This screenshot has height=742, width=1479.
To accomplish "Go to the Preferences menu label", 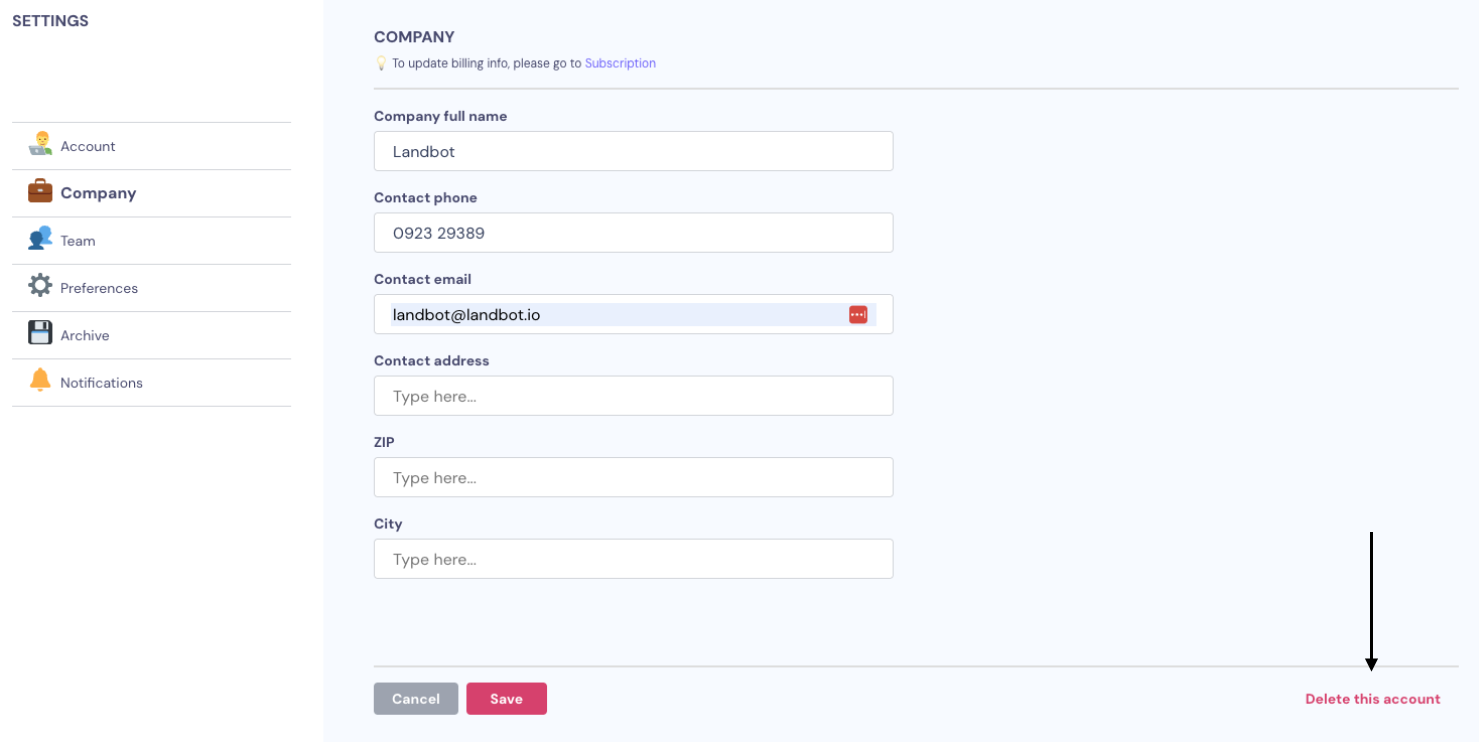I will (x=99, y=288).
